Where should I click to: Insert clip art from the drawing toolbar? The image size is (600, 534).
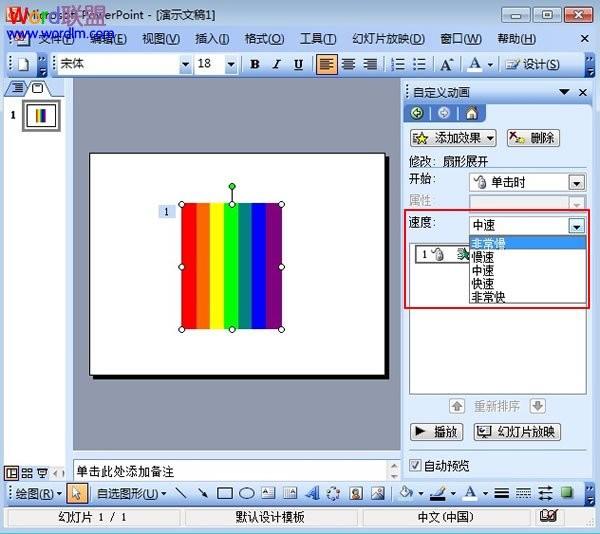355,493
